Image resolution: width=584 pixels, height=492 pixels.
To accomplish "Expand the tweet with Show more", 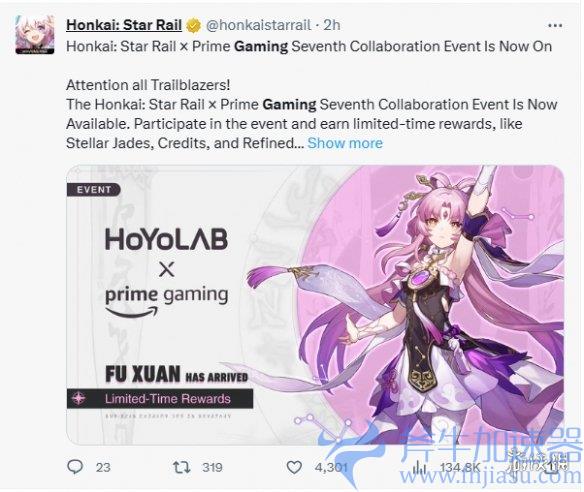I will tap(345, 143).
